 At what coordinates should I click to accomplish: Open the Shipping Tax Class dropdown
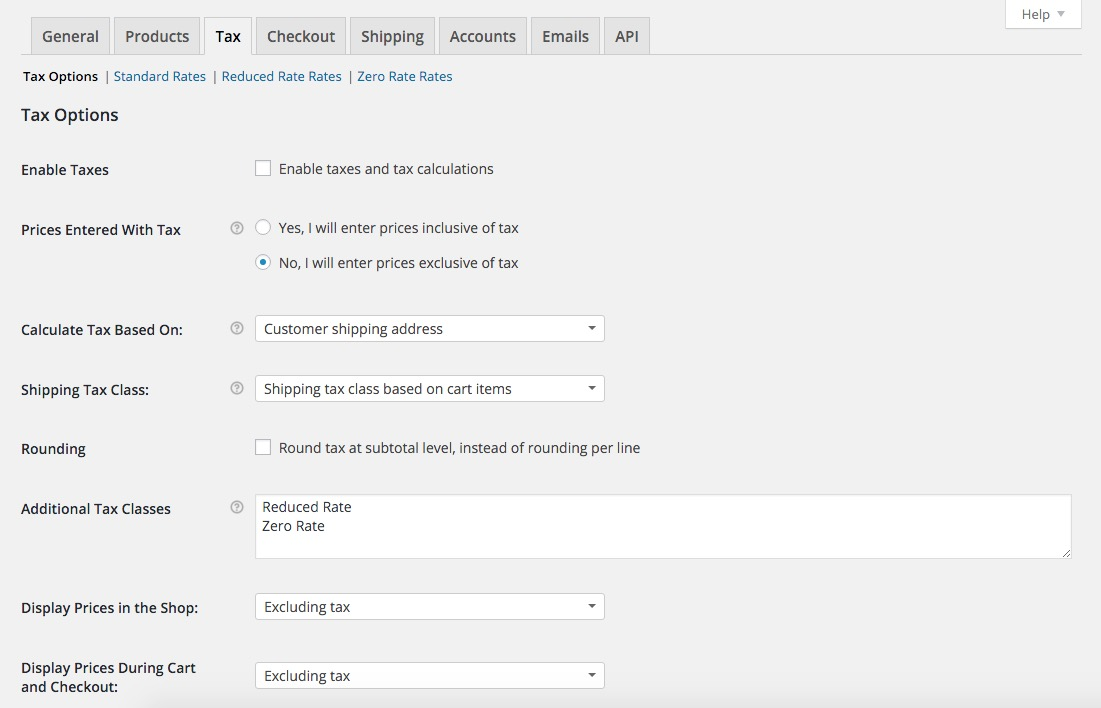(429, 389)
